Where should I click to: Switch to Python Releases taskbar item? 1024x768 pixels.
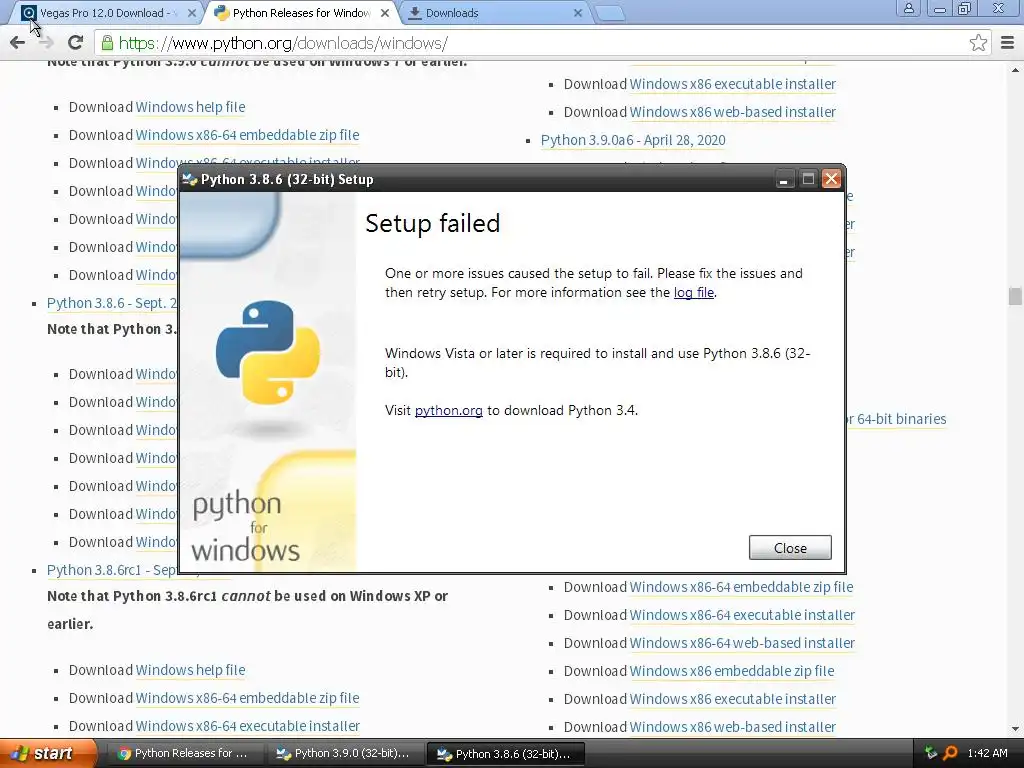click(183, 754)
